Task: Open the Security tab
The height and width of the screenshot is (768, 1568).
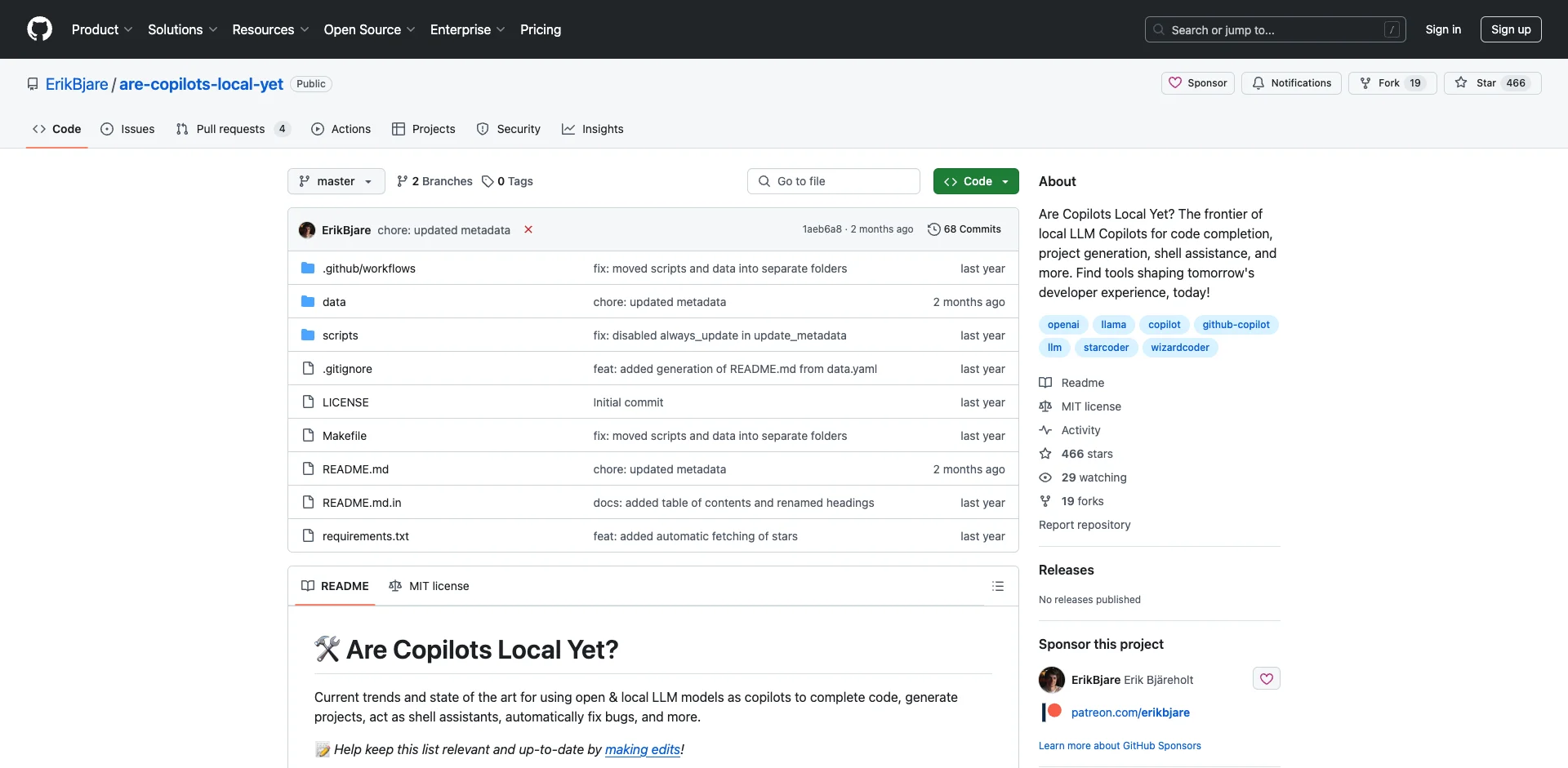Action: [x=509, y=129]
